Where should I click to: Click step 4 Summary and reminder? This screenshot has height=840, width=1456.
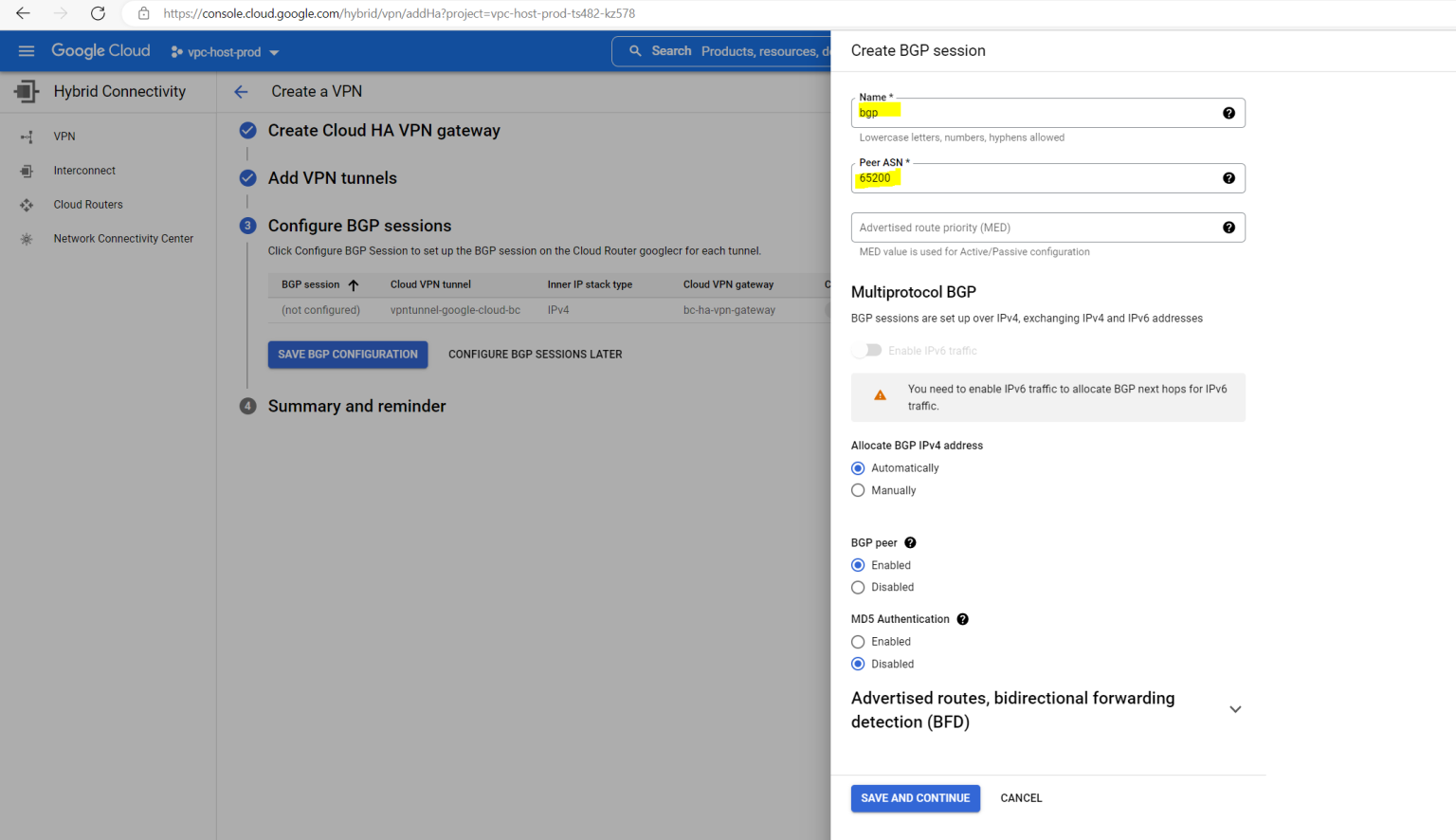click(x=356, y=406)
